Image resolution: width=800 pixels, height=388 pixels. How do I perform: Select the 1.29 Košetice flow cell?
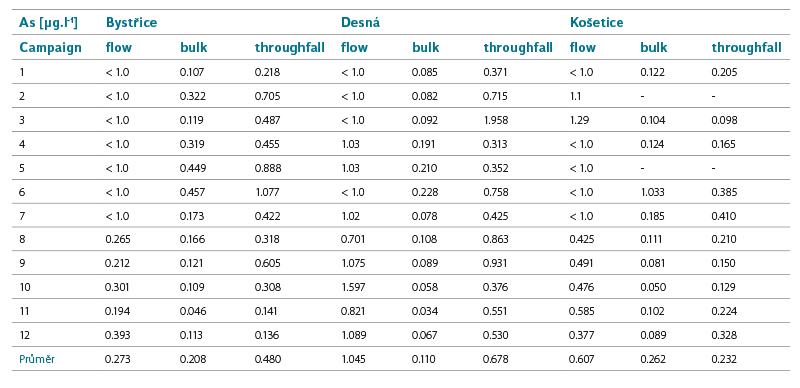point(580,120)
